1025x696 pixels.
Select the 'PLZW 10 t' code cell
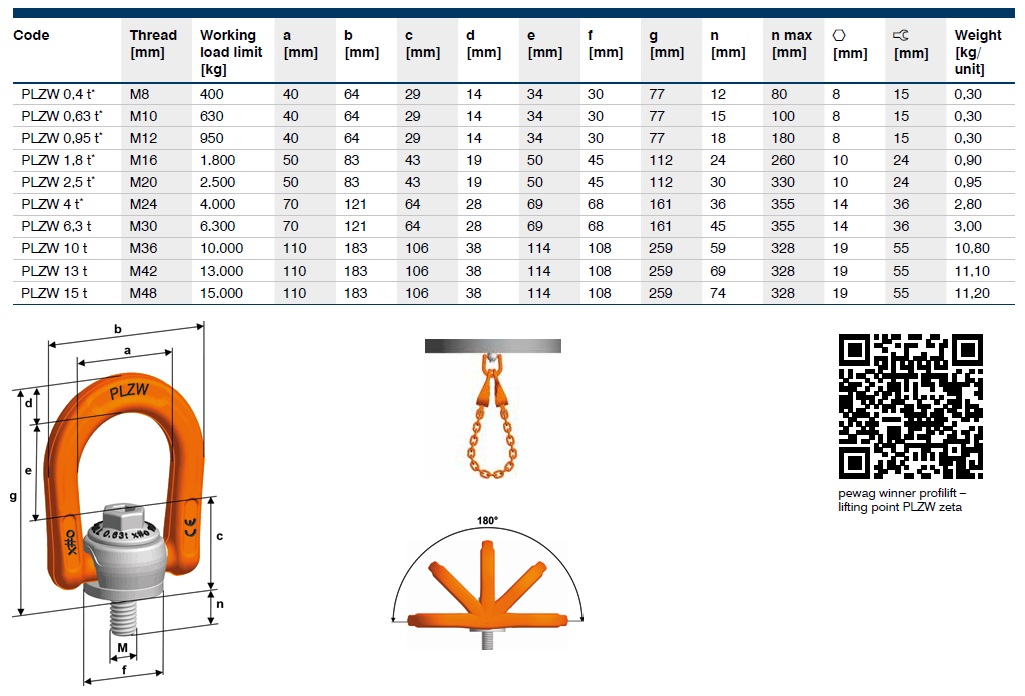point(54,248)
